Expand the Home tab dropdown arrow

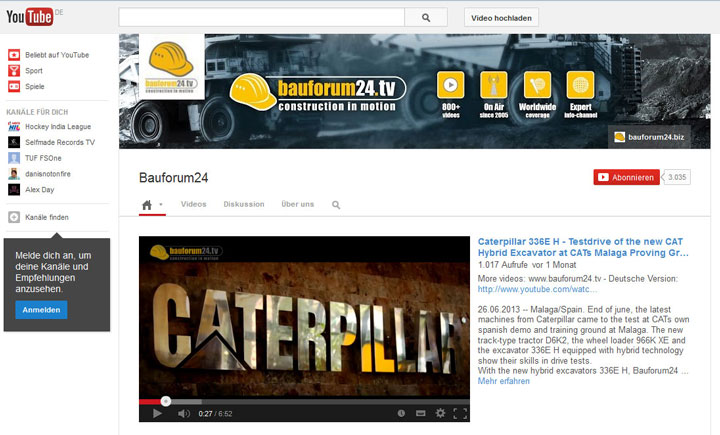pos(161,204)
